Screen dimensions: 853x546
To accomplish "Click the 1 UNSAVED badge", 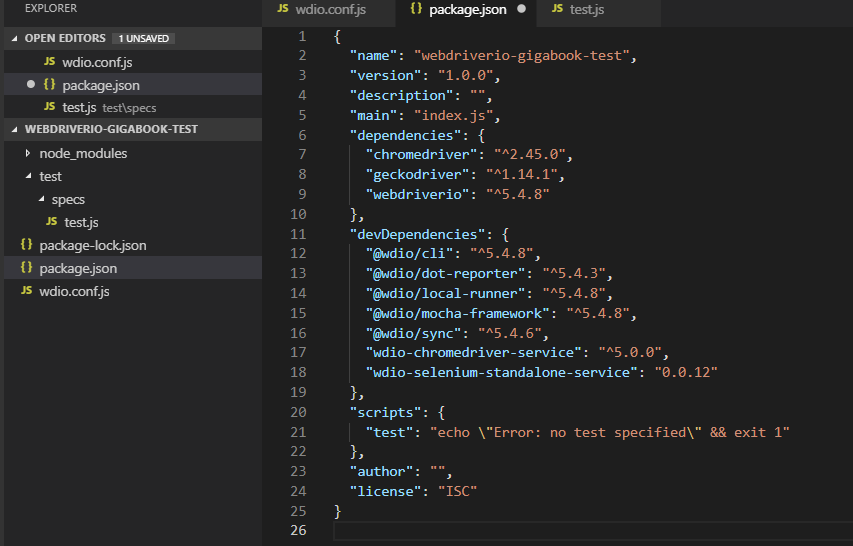I will pyautogui.click(x=144, y=39).
